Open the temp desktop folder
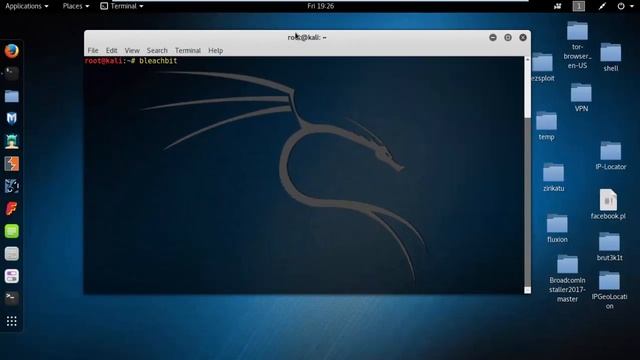The image size is (640, 360). click(546, 126)
